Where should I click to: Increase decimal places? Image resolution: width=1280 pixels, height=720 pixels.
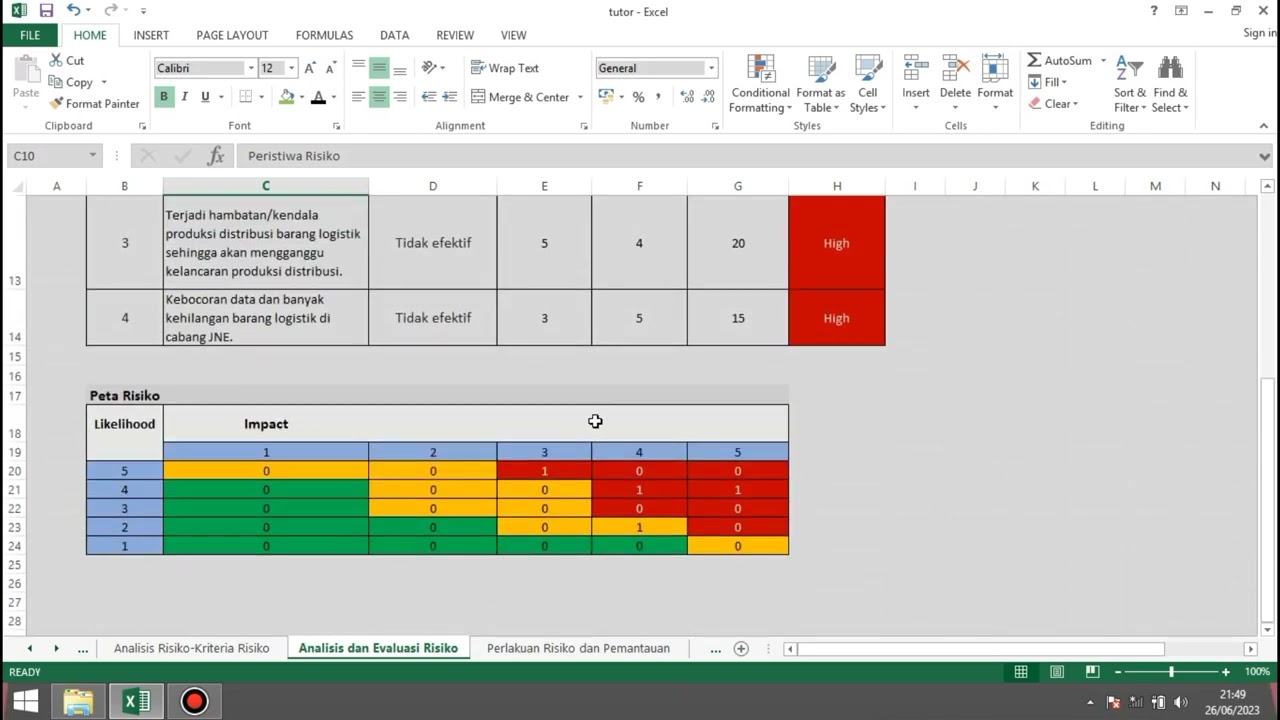[x=687, y=97]
